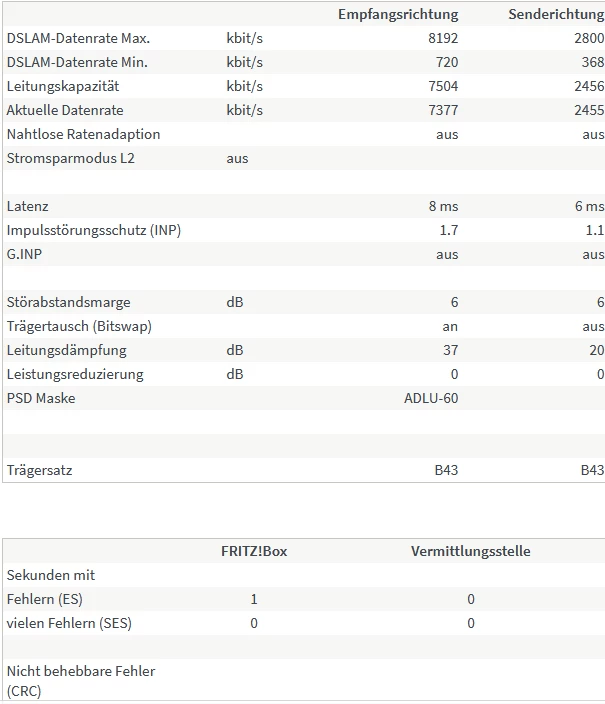The image size is (605, 704).
Task: Click the 8192 kbit/s downstream value
Action: [441, 38]
